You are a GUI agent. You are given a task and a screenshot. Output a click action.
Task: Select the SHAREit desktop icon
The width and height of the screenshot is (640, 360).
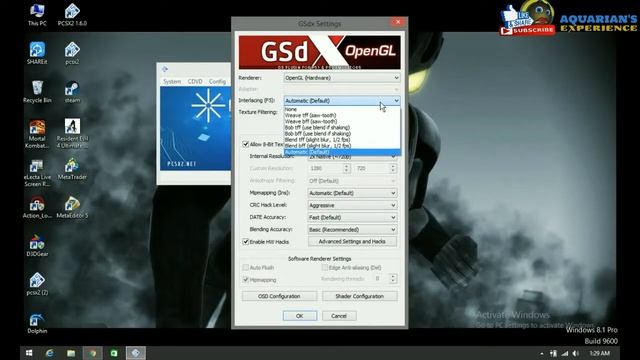[37, 53]
